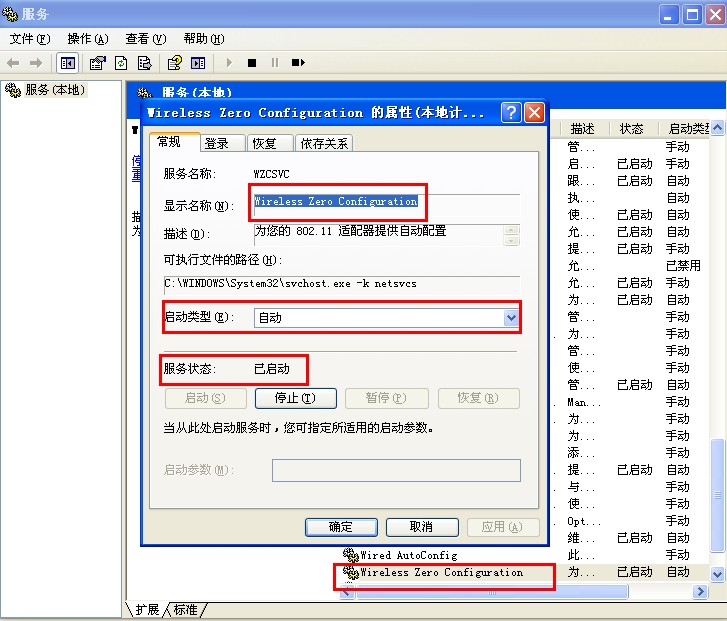
Task: Click the 确定 button
Action: [341, 527]
